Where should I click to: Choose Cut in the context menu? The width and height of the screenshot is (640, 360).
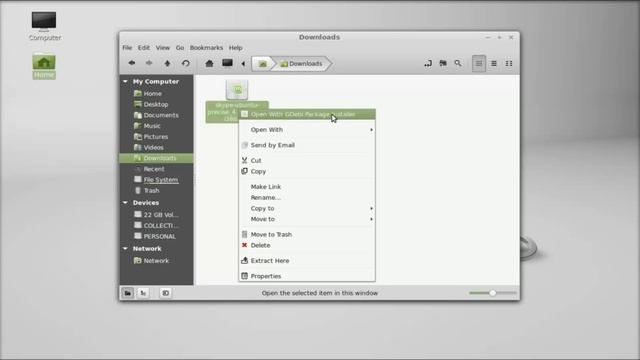point(307,160)
